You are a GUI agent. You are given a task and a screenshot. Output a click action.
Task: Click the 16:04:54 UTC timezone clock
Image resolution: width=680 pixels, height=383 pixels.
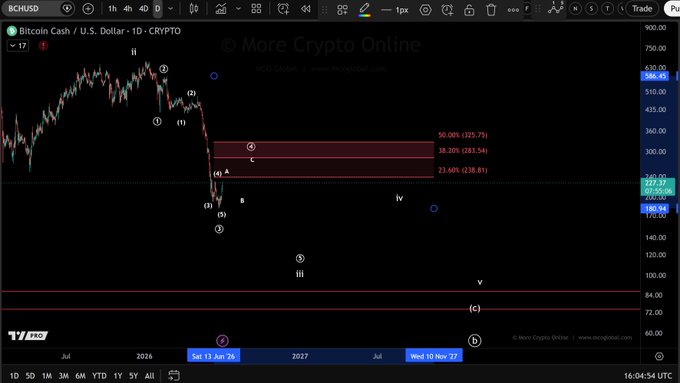pyautogui.click(x=648, y=376)
